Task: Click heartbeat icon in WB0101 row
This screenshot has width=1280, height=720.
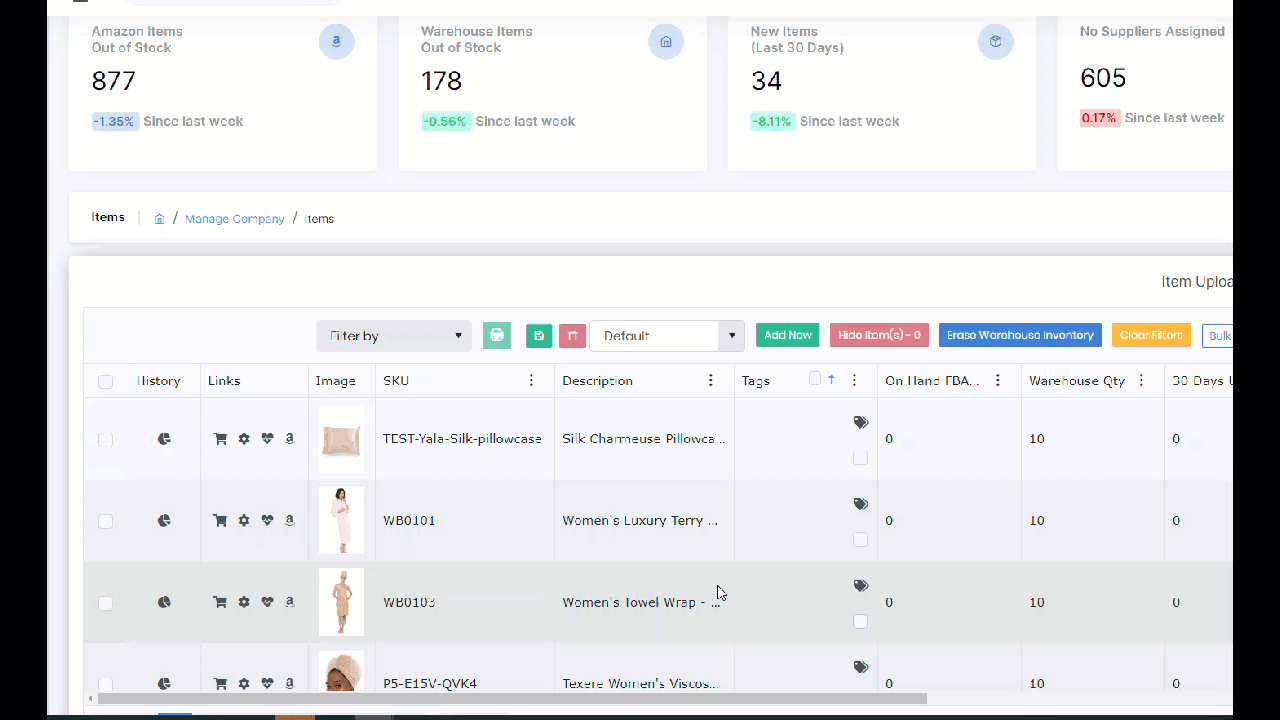Action: click(x=267, y=521)
